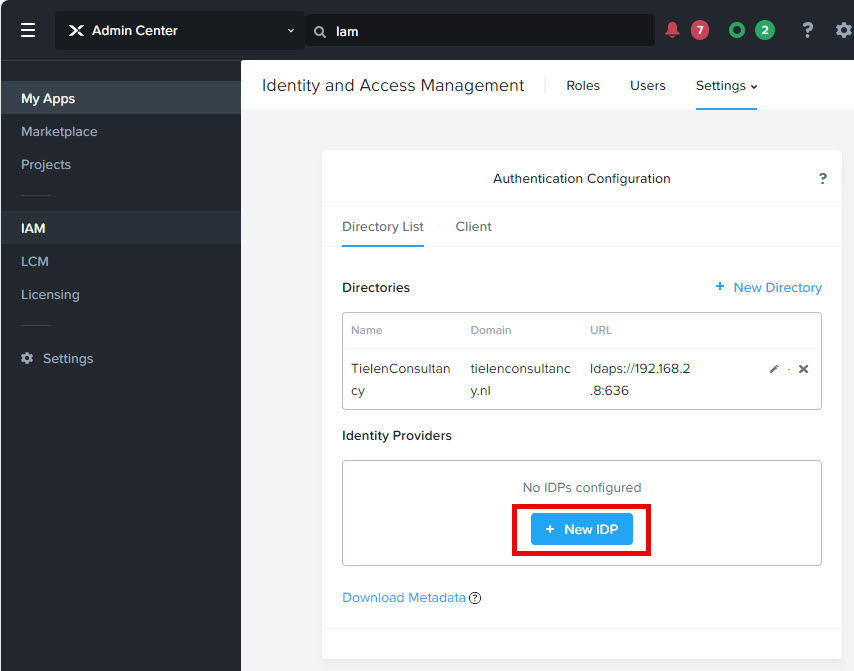Expand the Settings dropdown in the header

point(726,86)
